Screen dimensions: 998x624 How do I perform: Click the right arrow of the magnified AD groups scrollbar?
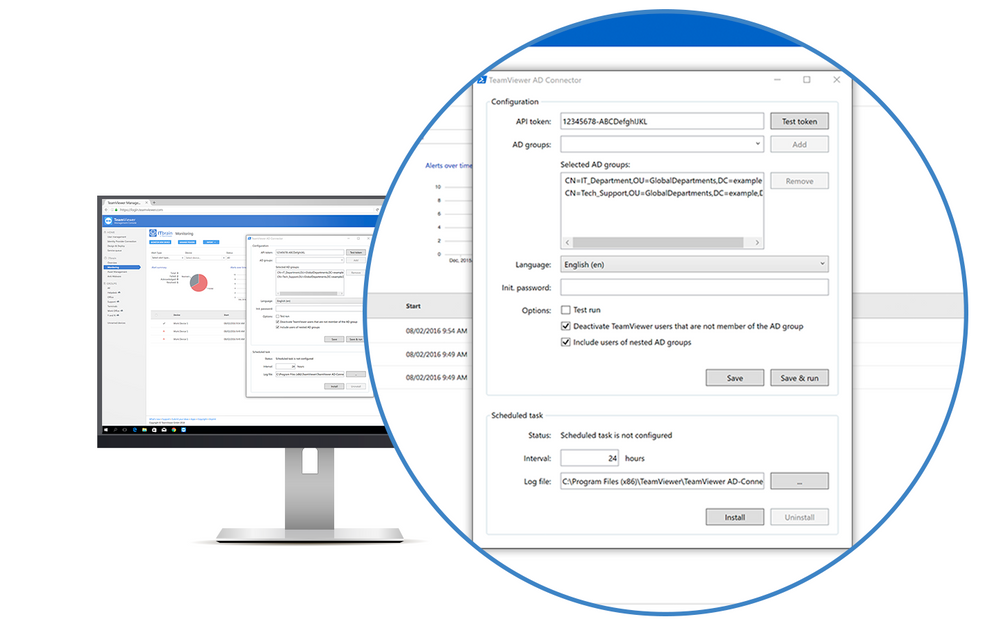(x=757, y=243)
